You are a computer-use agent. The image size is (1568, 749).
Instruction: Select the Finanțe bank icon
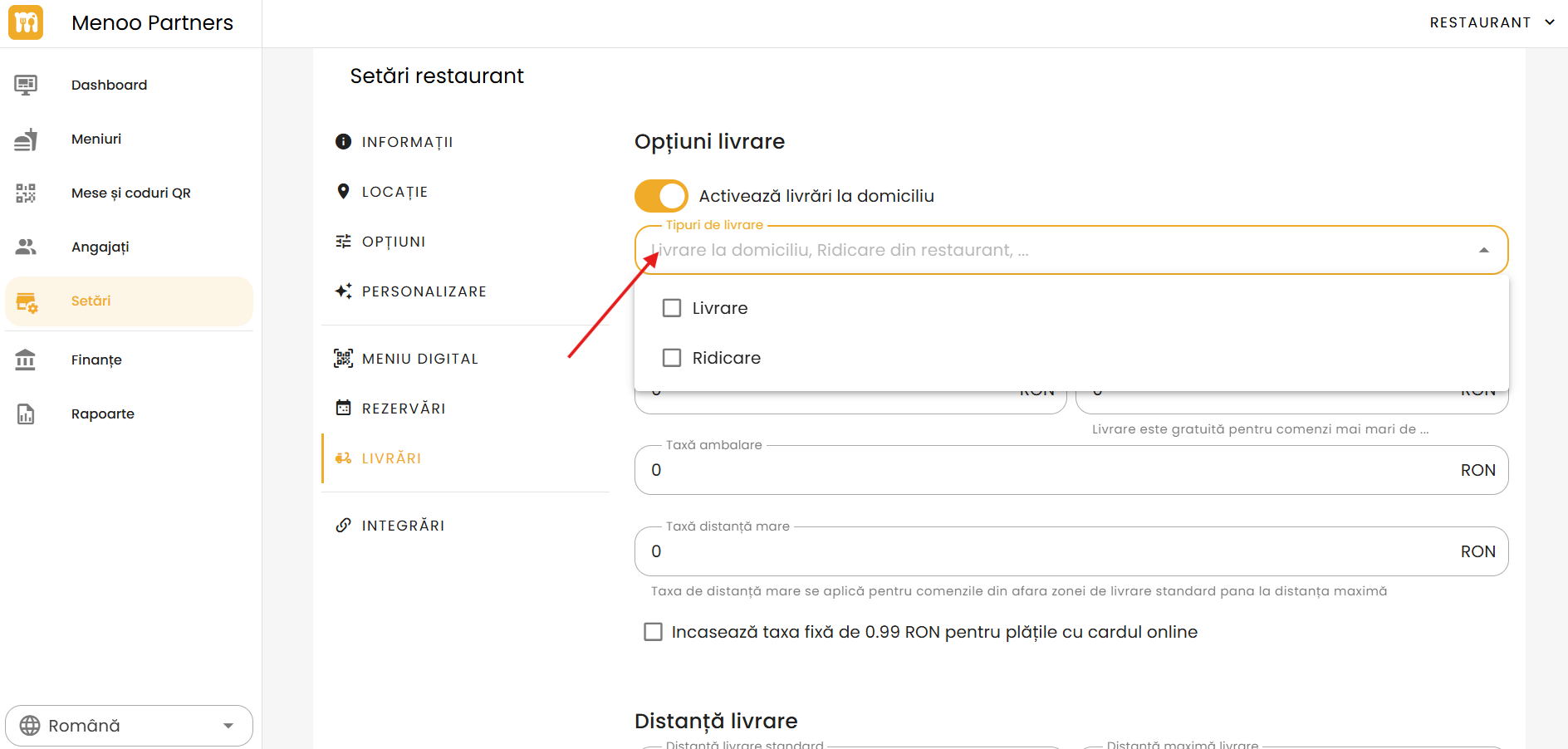[26, 360]
